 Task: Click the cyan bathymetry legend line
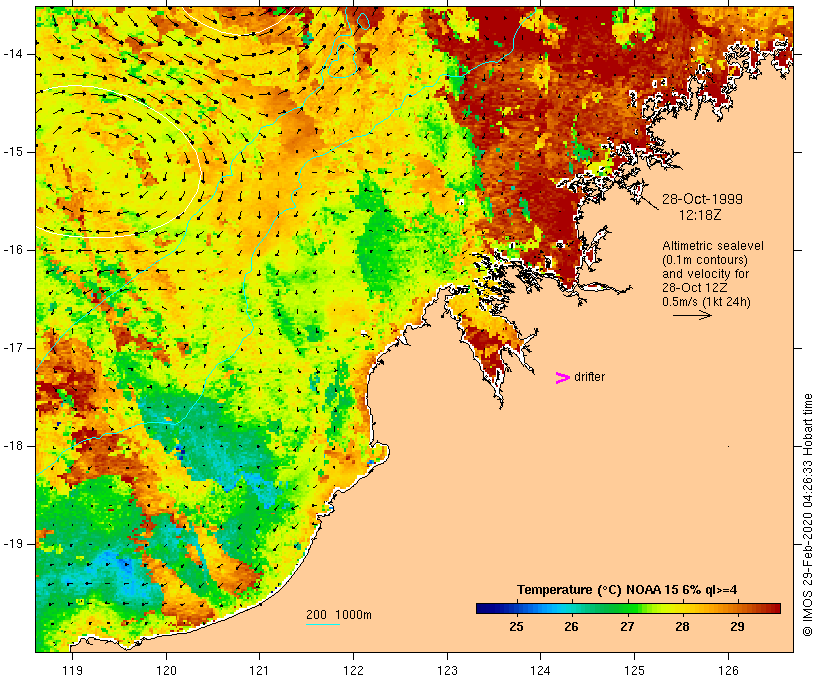323,624
